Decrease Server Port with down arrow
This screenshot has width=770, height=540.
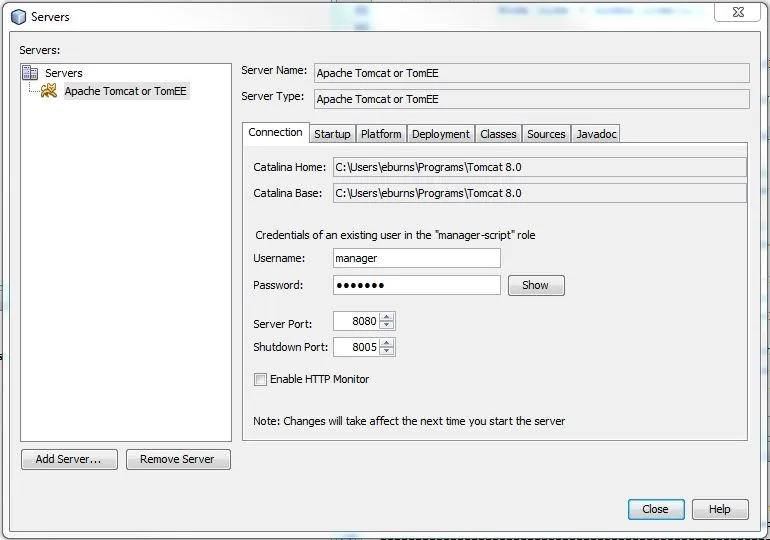tap(387, 325)
